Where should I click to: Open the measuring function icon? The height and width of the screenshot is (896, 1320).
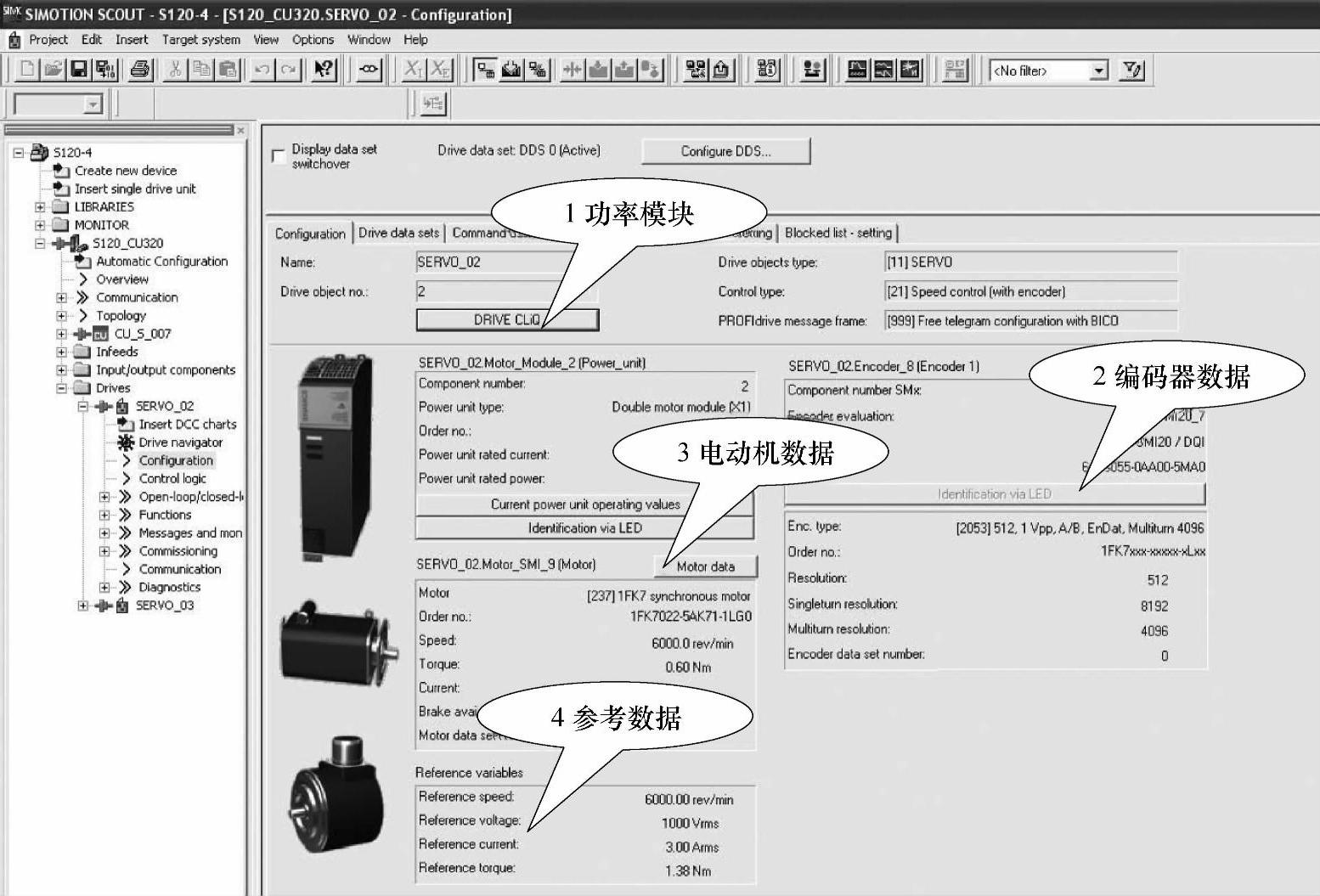(911, 70)
